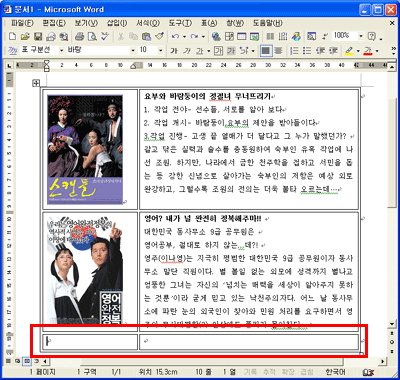Open the underline style dropdown arrow

(209, 51)
